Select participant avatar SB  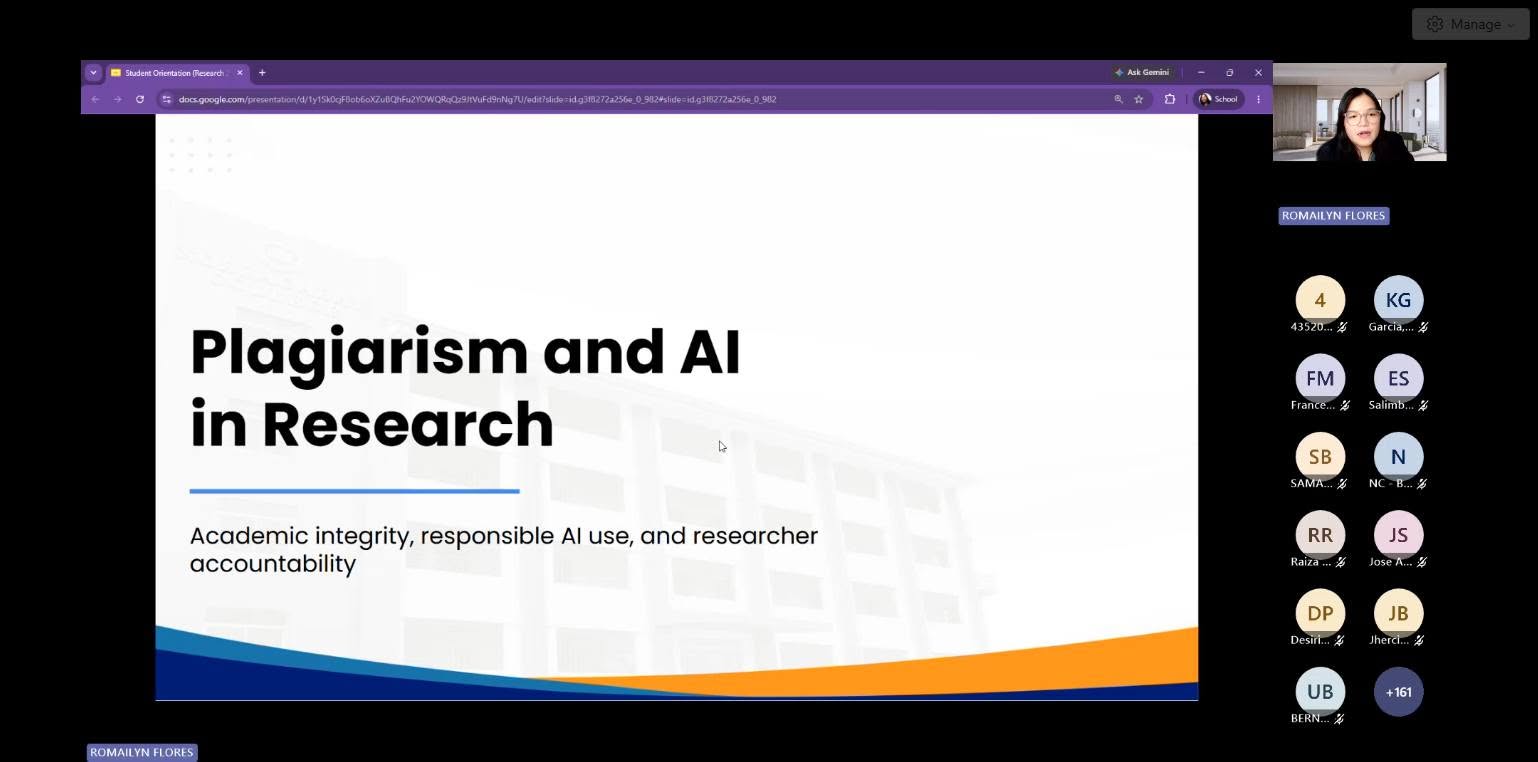click(1320, 457)
